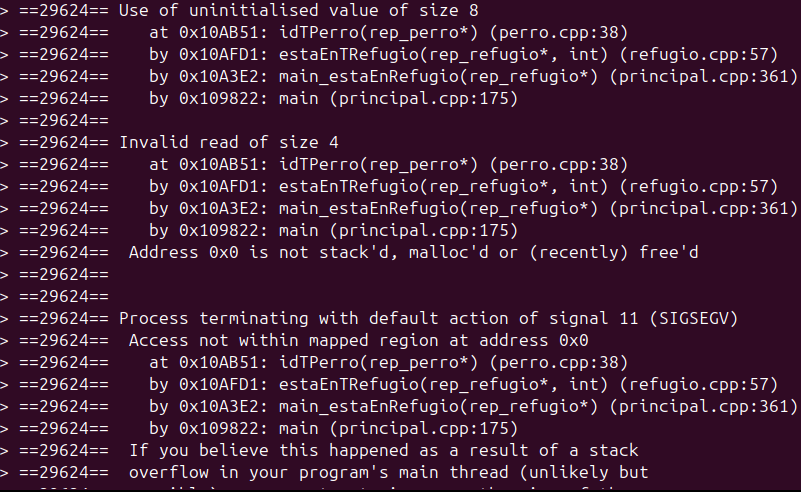Click first perro.cpp:38 file reference
This screenshot has height=492, width=801.
click(x=558, y=33)
